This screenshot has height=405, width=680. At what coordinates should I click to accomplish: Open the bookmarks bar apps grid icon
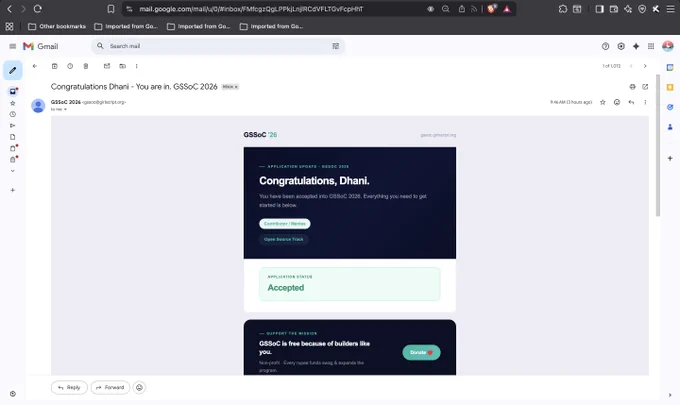tap(9, 26)
